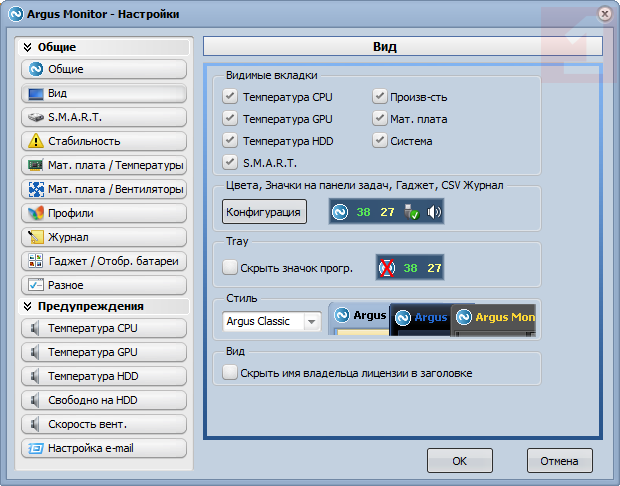This screenshot has width=620, height=486.
Task: Close the Argus Monitor settings window
Action: pos(605,14)
